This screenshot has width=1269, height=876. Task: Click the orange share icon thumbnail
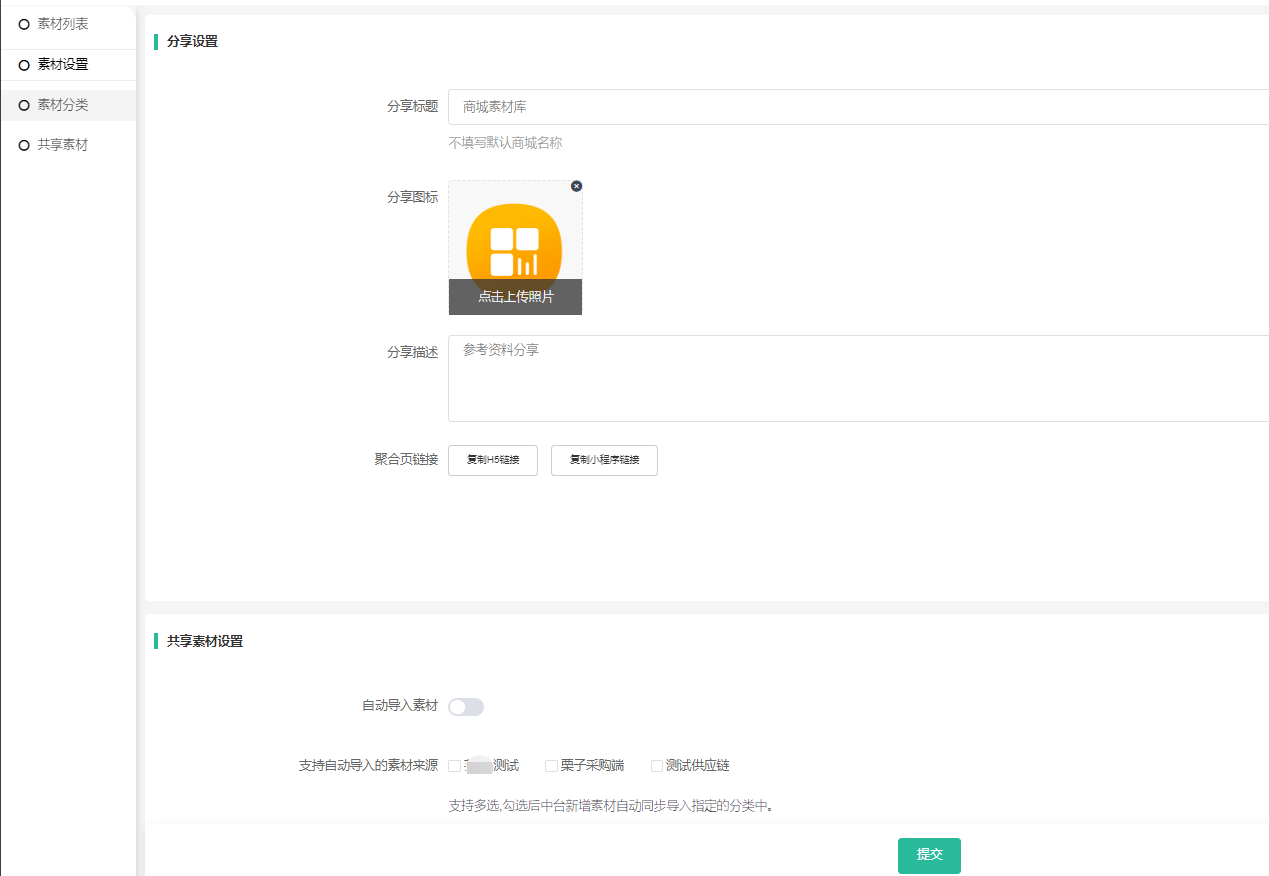pos(514,240)
